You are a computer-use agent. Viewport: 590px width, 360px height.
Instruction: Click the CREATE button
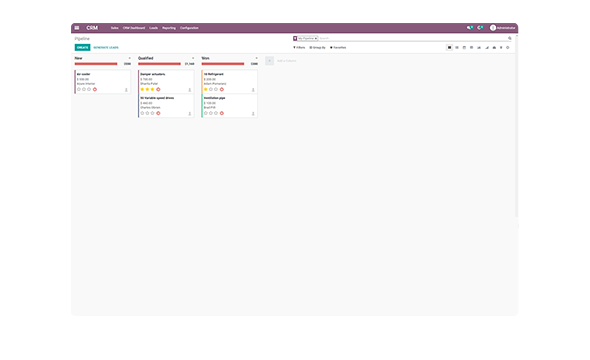[x=82, y=47]
